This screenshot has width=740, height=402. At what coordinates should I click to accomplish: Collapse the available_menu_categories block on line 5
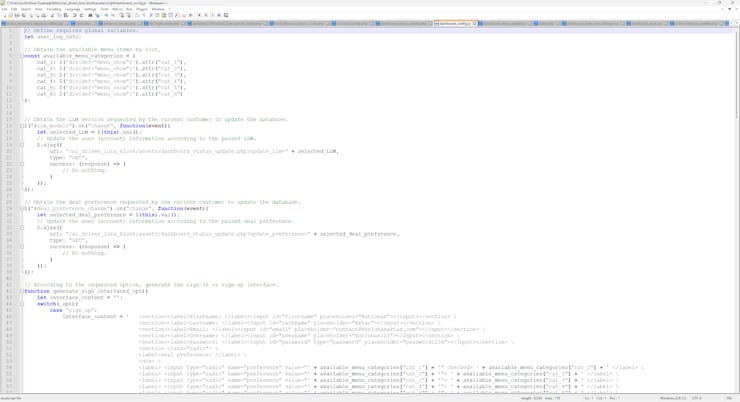pyautogui.click(x=22, y=56)
